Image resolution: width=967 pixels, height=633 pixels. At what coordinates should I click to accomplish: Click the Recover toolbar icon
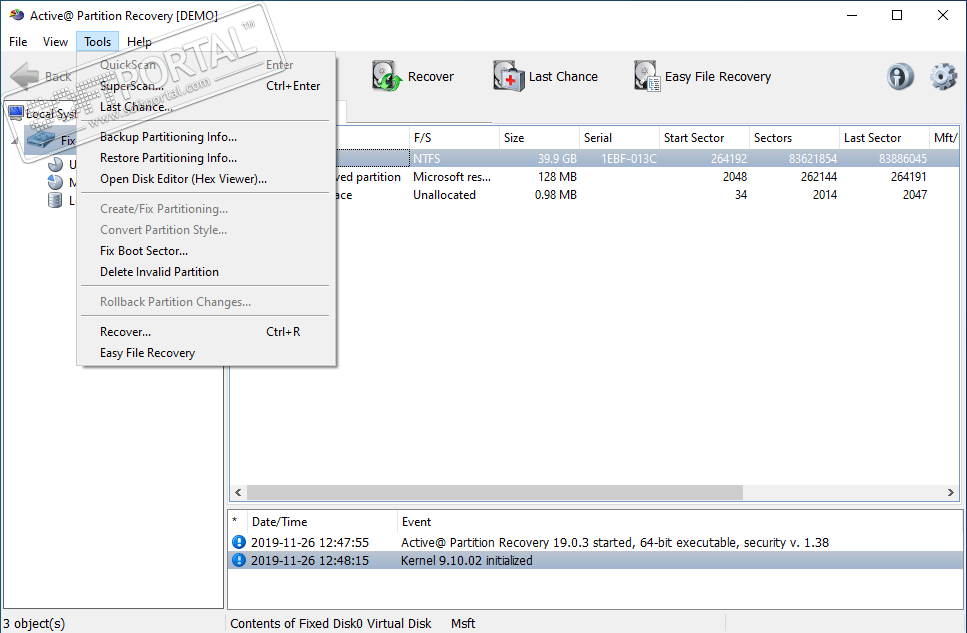(387, 76)
